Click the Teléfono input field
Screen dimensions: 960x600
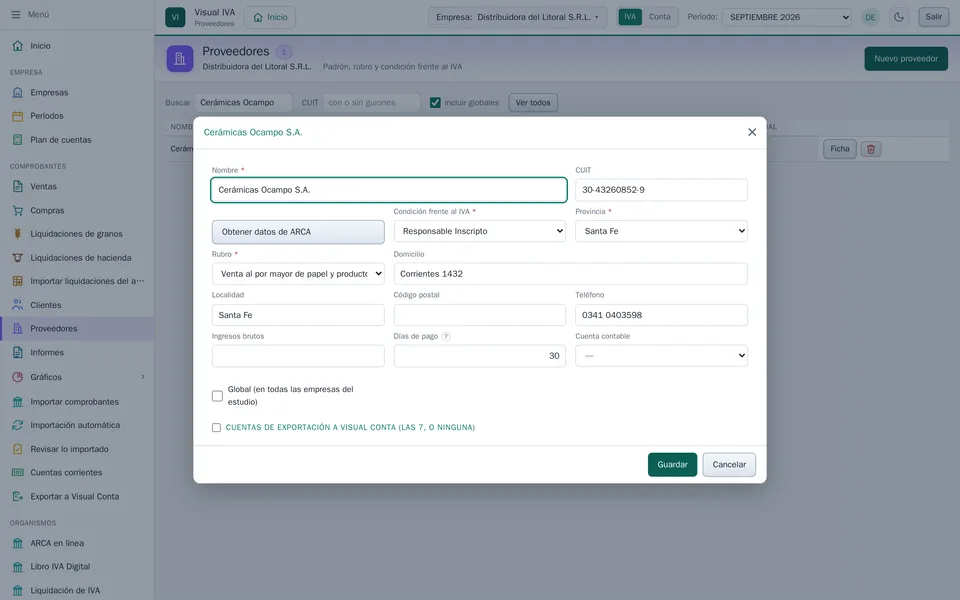click(x=661, y=315)
